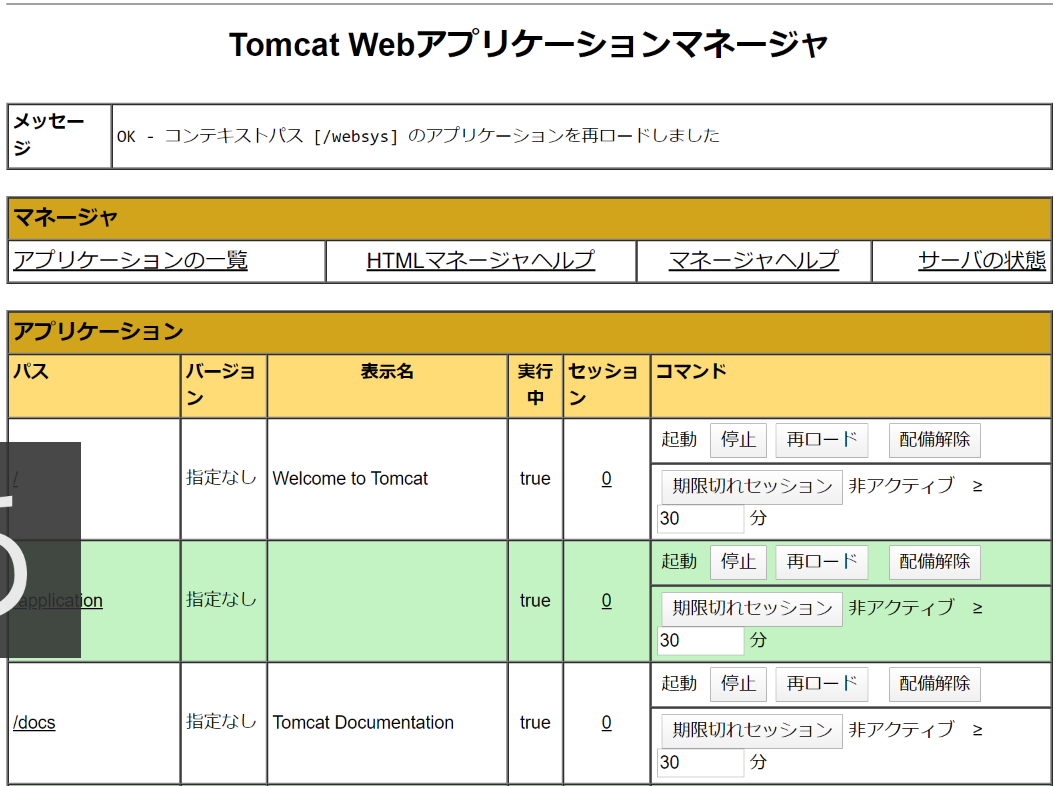Click 'true' in the /docs row
The image size is (1055, 786).
[535, 722]
